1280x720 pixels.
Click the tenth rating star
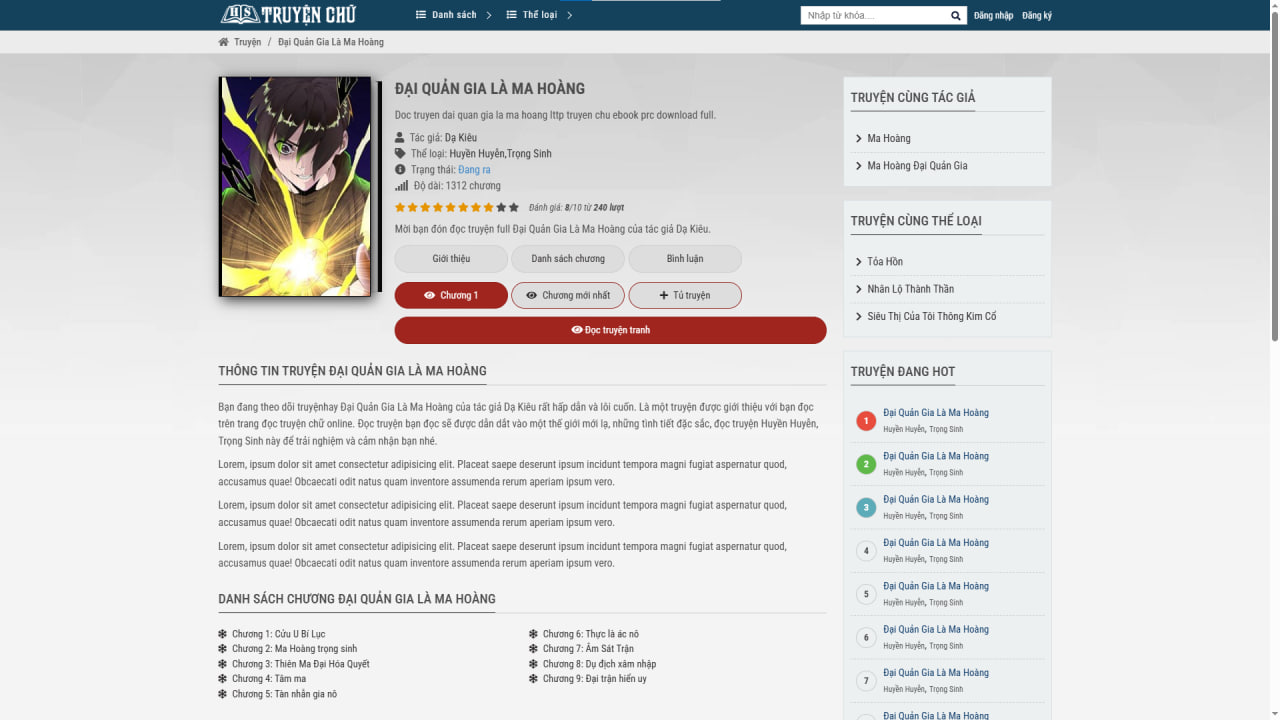pos(514,208)
